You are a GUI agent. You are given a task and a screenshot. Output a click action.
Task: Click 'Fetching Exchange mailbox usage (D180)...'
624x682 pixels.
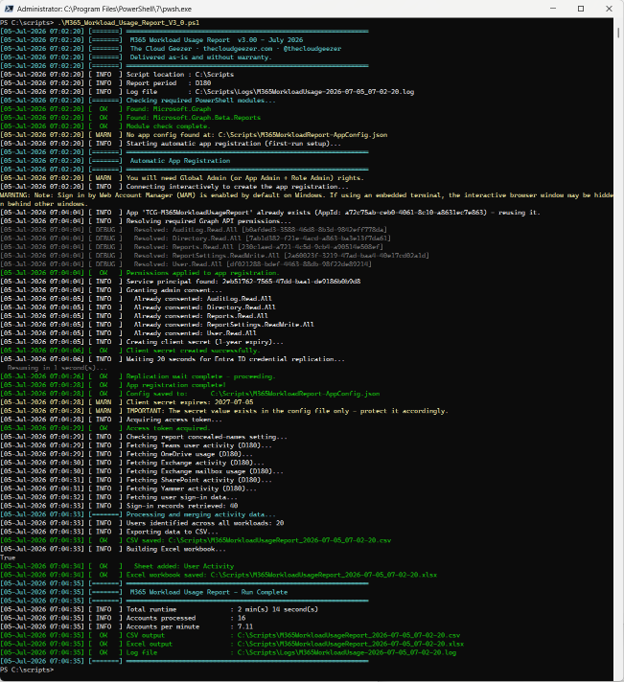tap(205, 471)
